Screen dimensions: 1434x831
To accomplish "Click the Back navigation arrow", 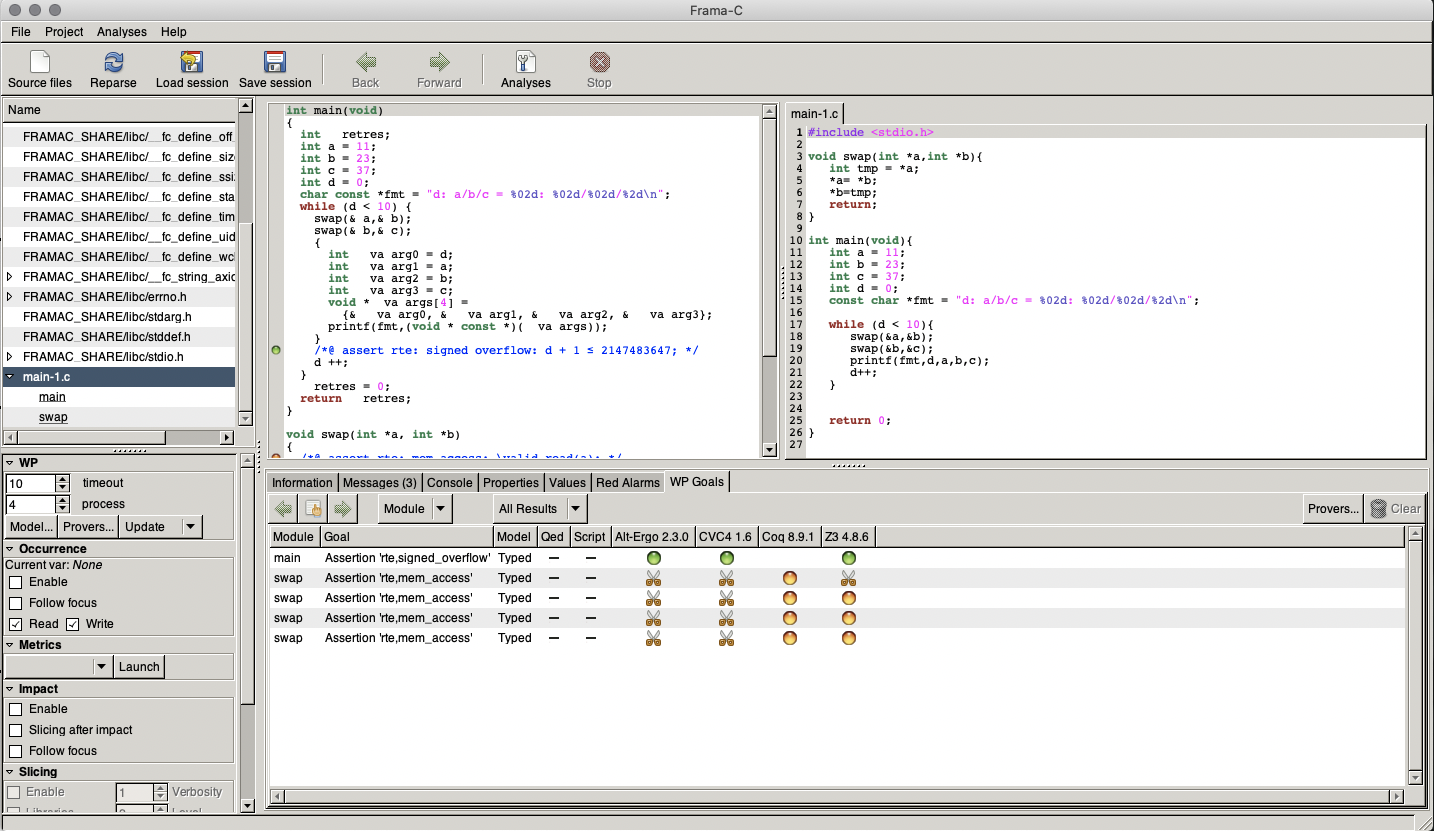I will point(366,62).
